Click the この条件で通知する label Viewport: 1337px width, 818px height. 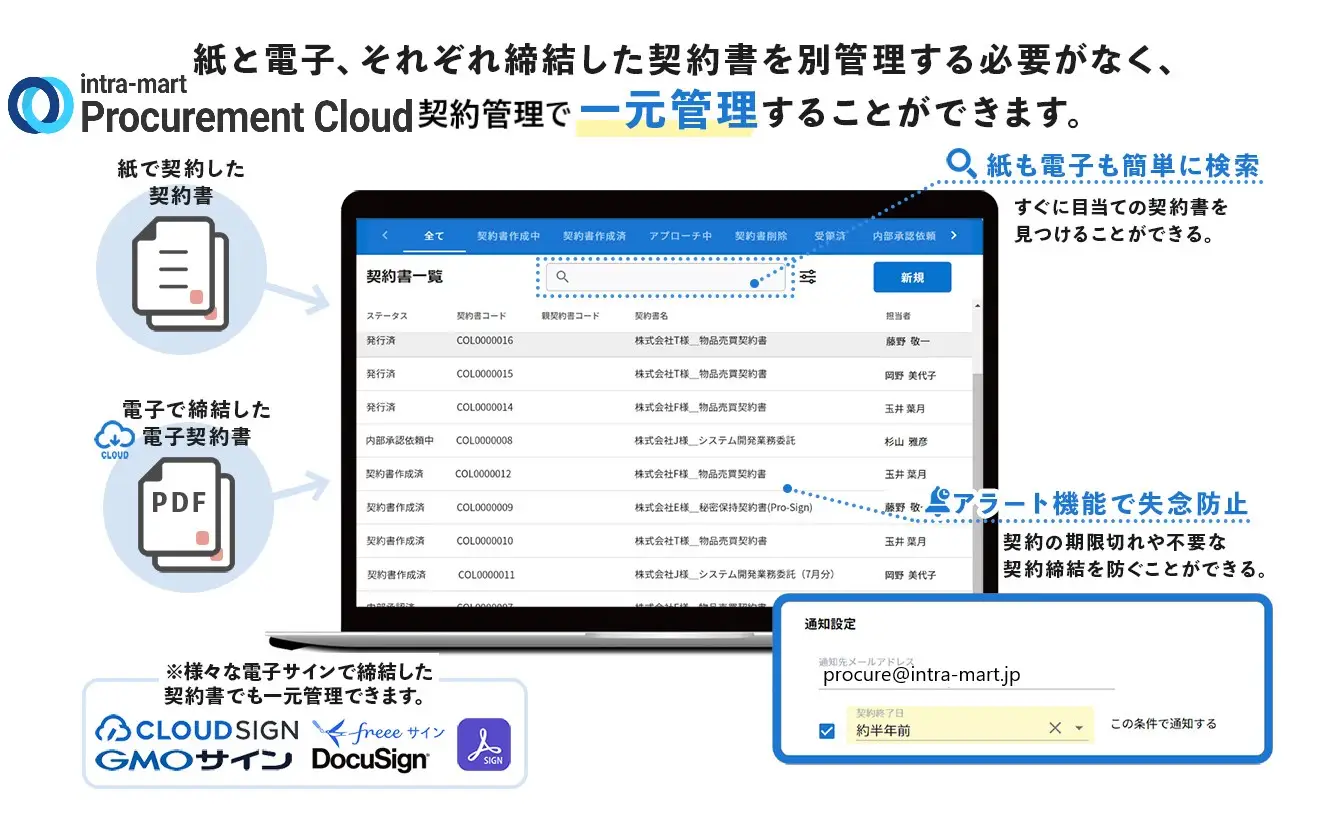1163,724
